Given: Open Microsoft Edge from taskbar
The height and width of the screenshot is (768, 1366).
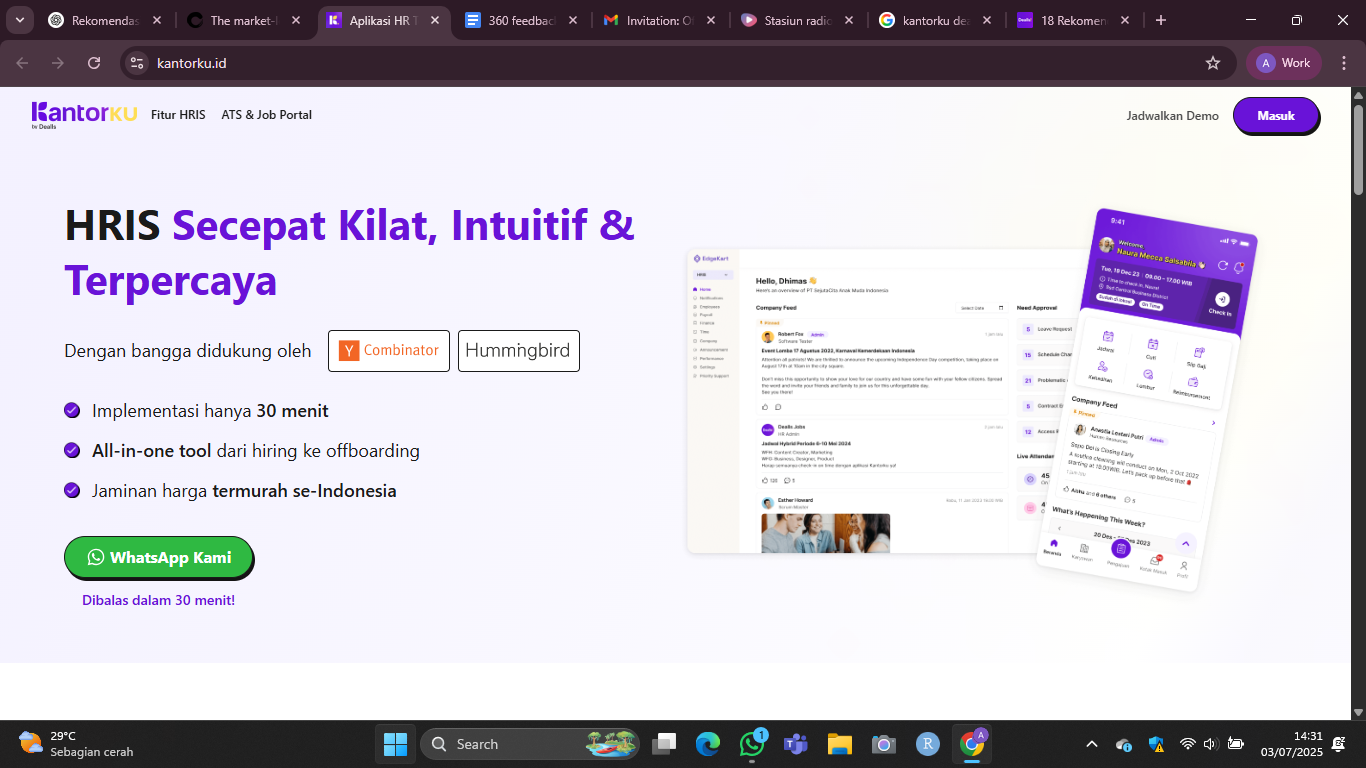Looking at the screenshot, I should [708, 744].
